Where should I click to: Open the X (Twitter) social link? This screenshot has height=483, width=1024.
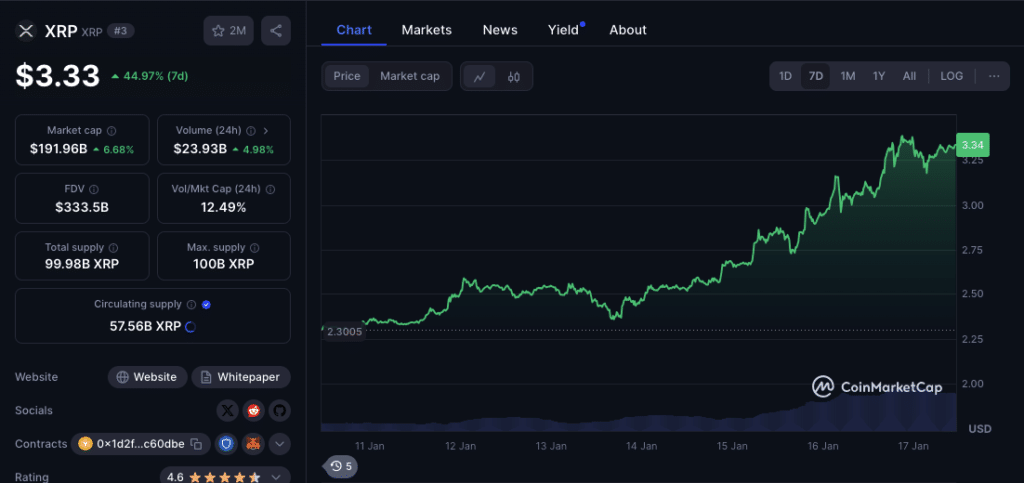[227, 411]
